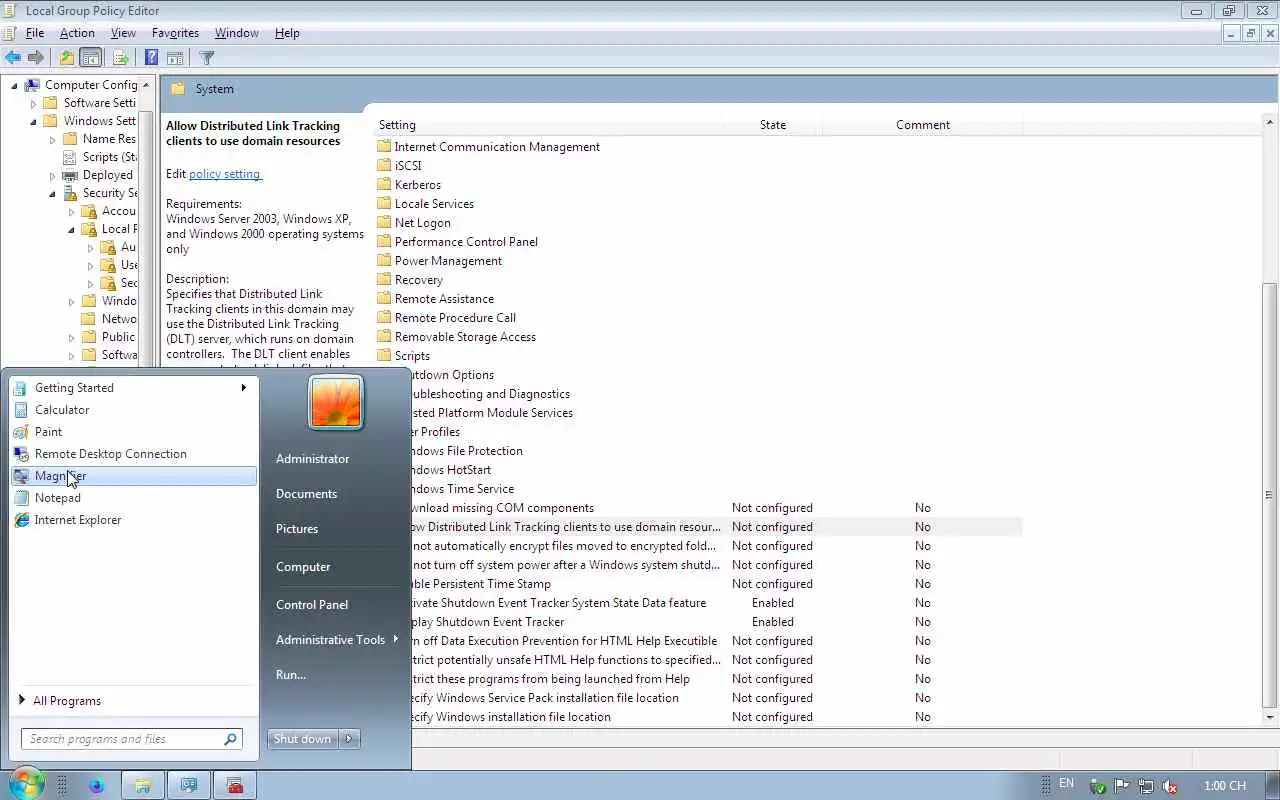
Task: Sort by the State column header
Action: pyautogui.click(x=773, y=125)
